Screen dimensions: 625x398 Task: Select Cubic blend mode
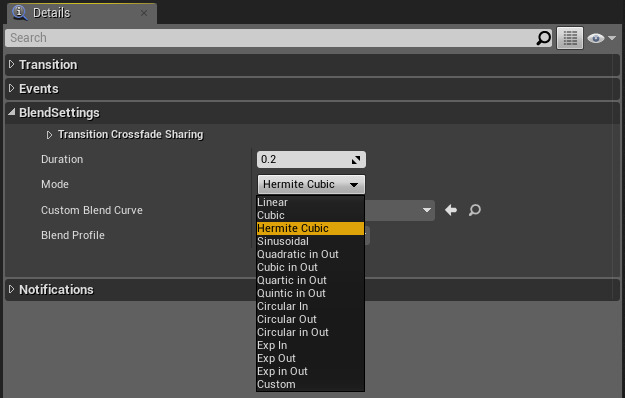pyautogui.click(x=311, y=216)
